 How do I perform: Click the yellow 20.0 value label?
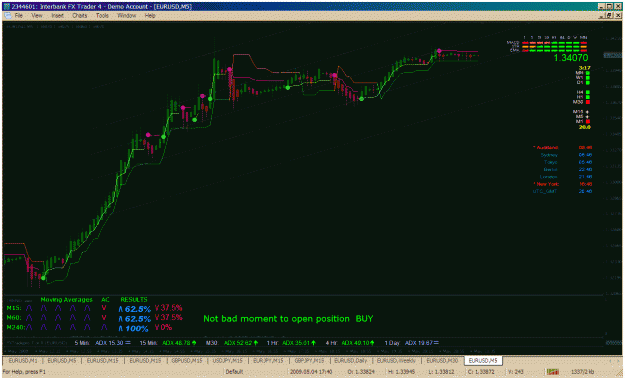tap(584, 127)
